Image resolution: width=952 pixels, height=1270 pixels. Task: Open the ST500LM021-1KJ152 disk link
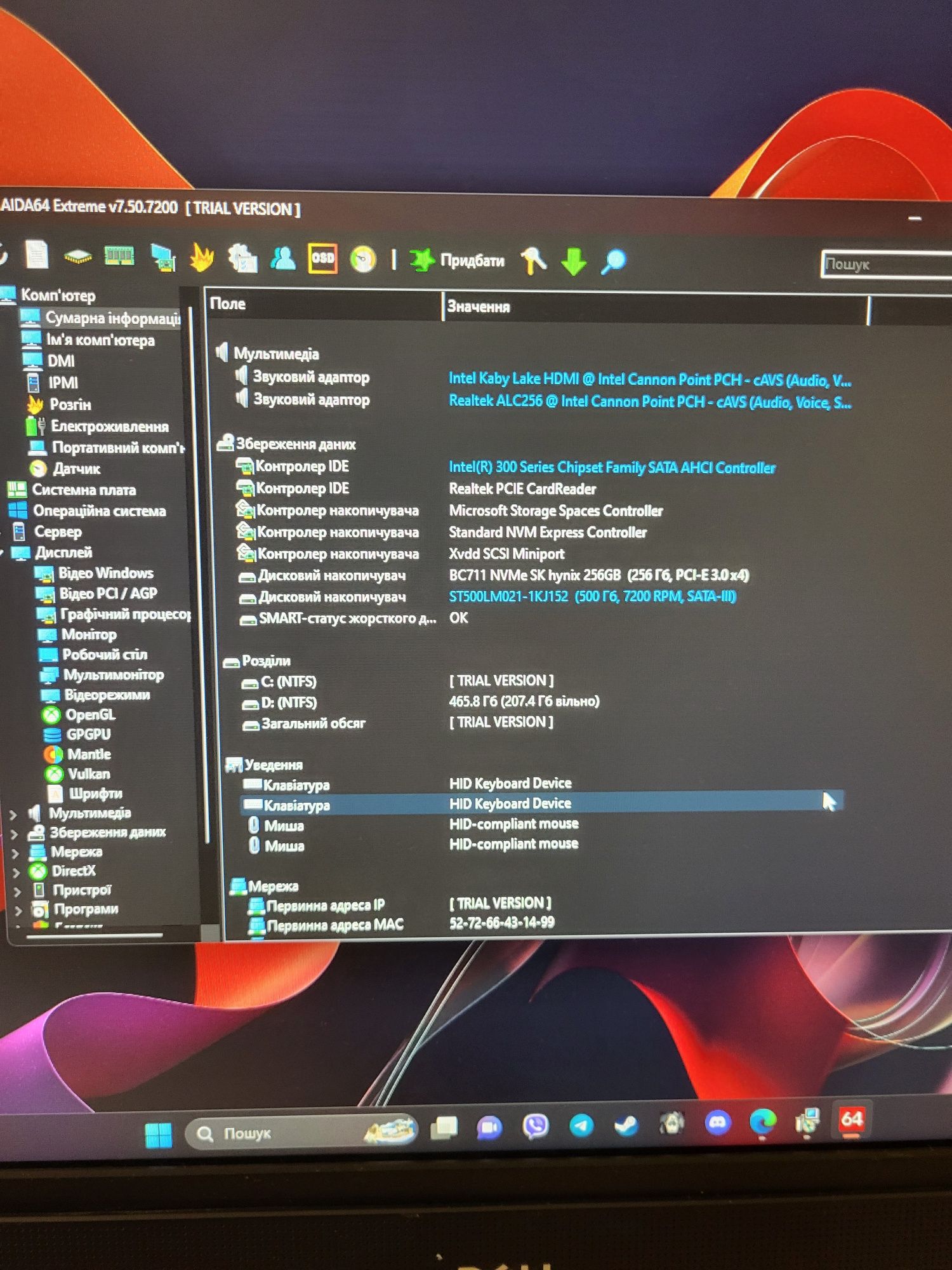point(592,596)
